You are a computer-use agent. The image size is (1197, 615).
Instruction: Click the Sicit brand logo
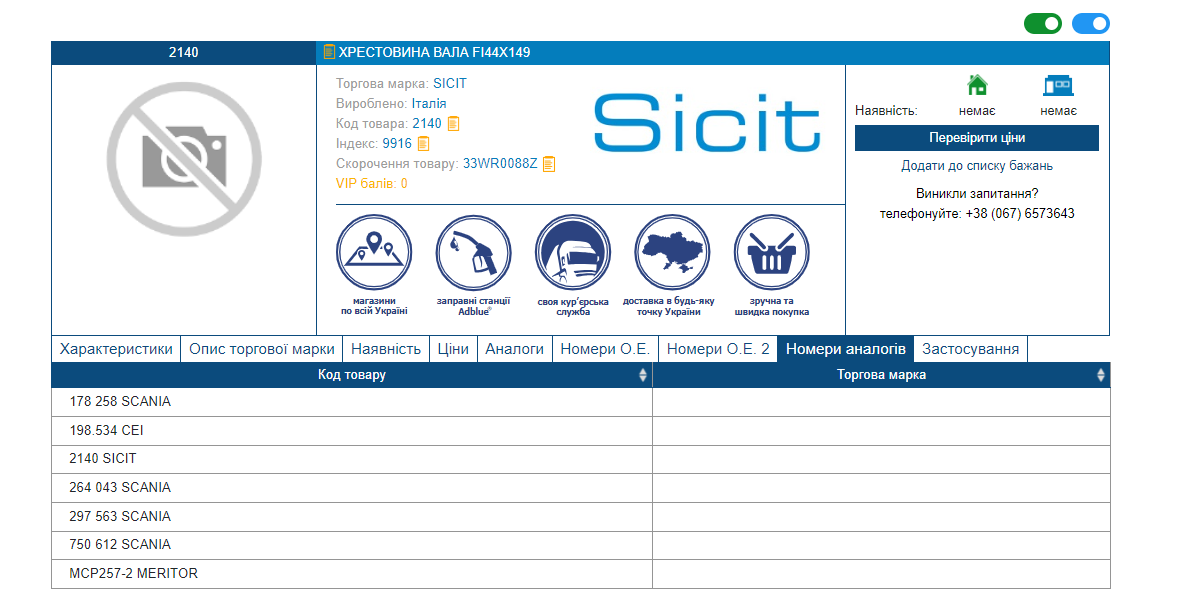click(x=707, y=122)
